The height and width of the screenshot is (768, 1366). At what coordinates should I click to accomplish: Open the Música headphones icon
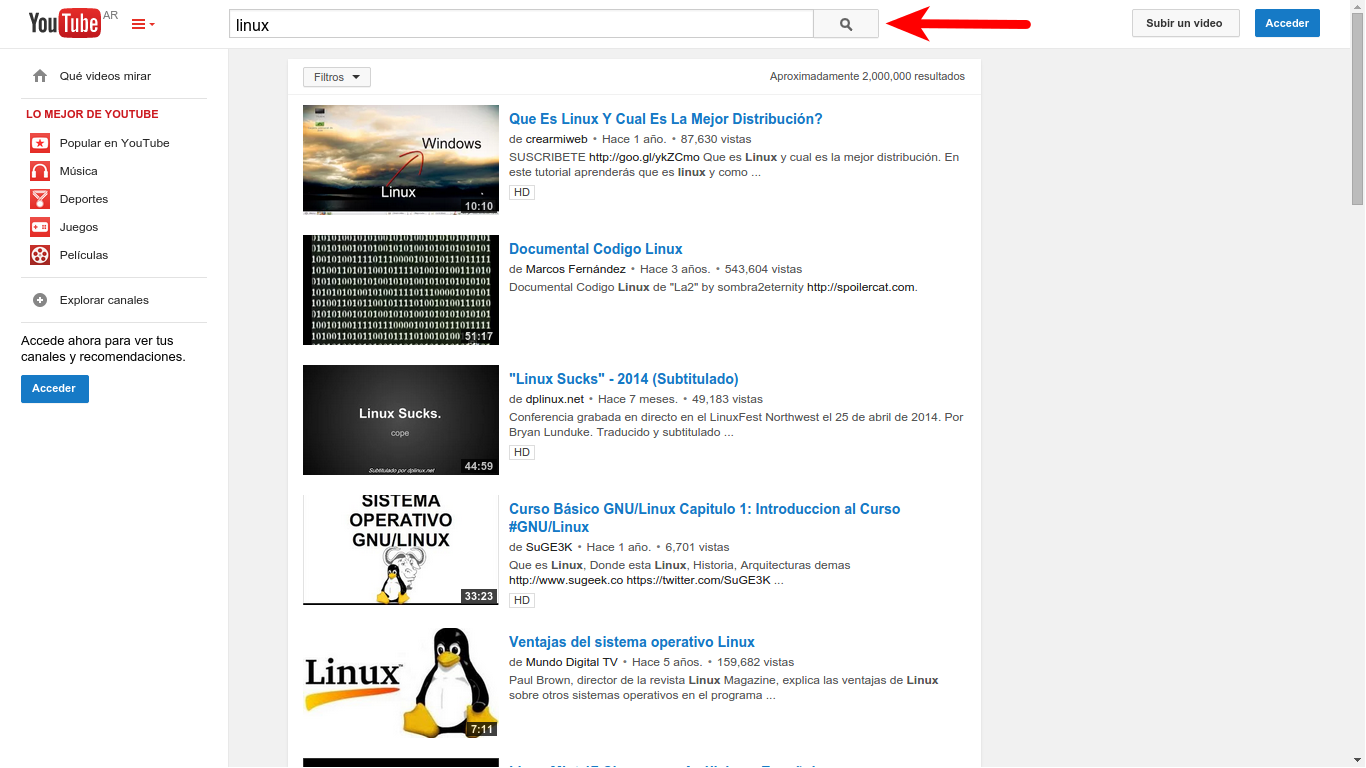40,171
